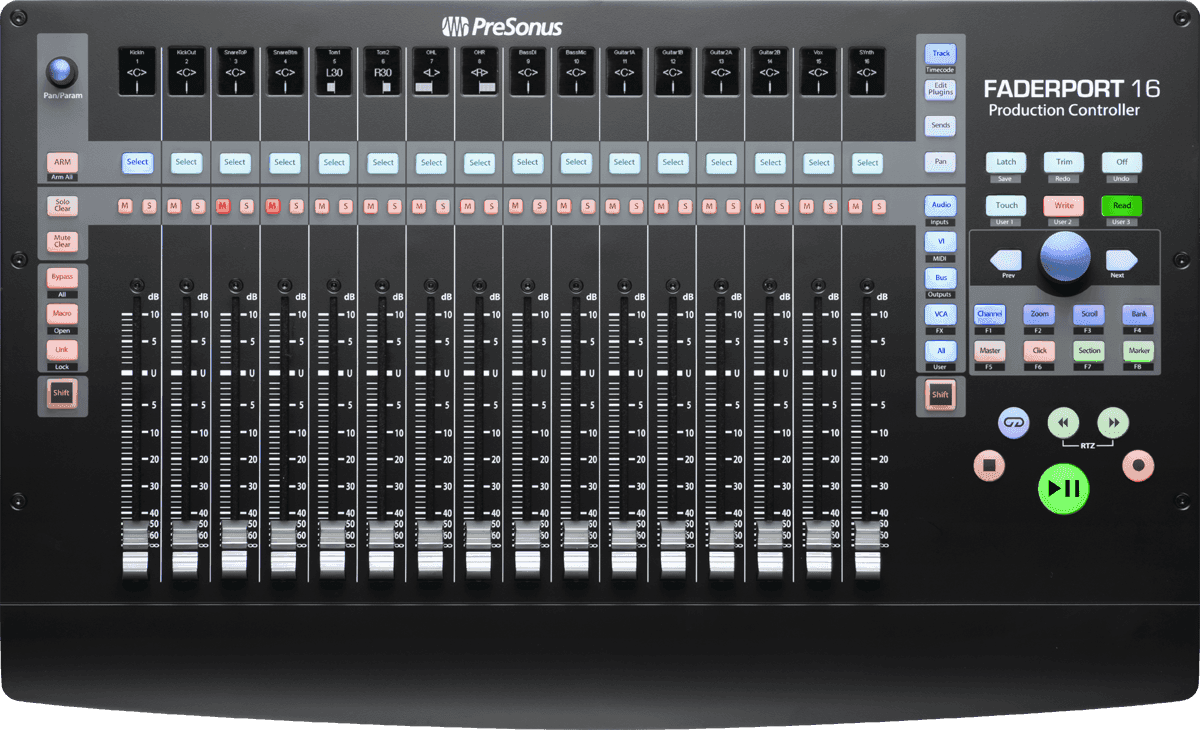Set the navigator to Zoom mode

coord(1039,315)
